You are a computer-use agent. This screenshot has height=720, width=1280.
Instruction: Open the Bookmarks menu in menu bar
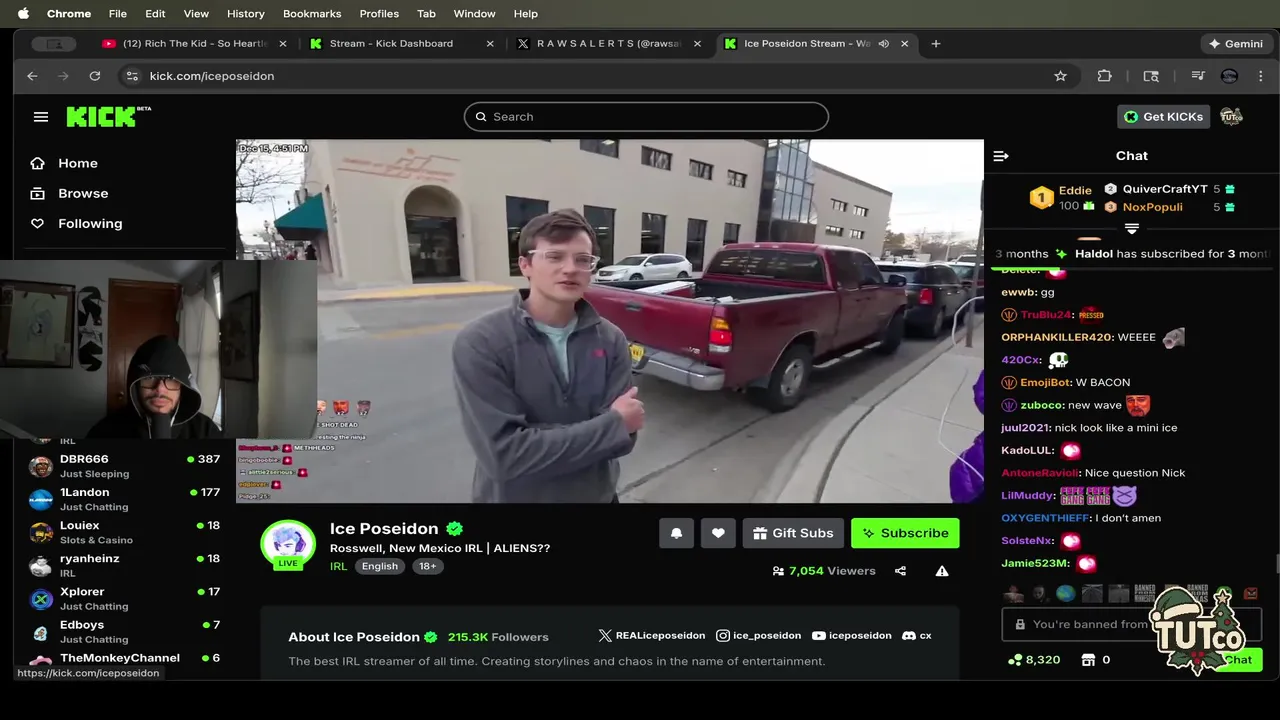[x=312, y=14]
